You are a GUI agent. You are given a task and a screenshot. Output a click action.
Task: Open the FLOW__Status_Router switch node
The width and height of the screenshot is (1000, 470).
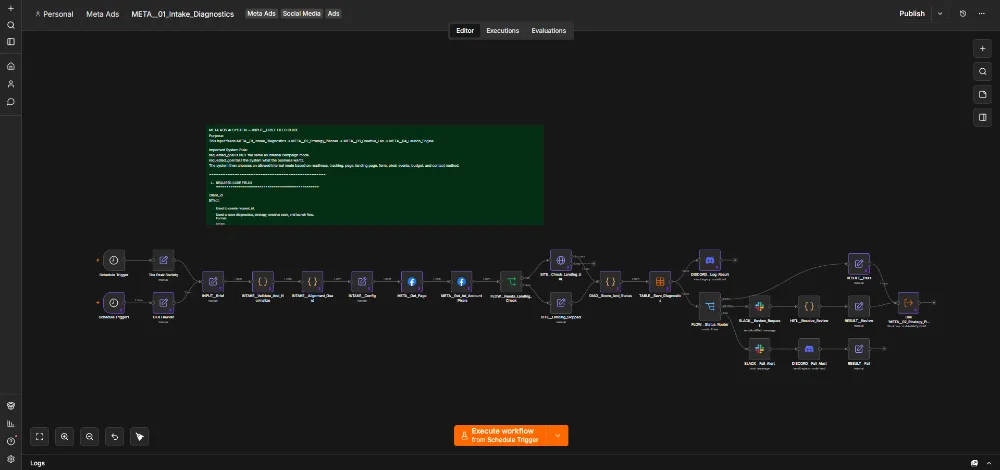(710, 307)
